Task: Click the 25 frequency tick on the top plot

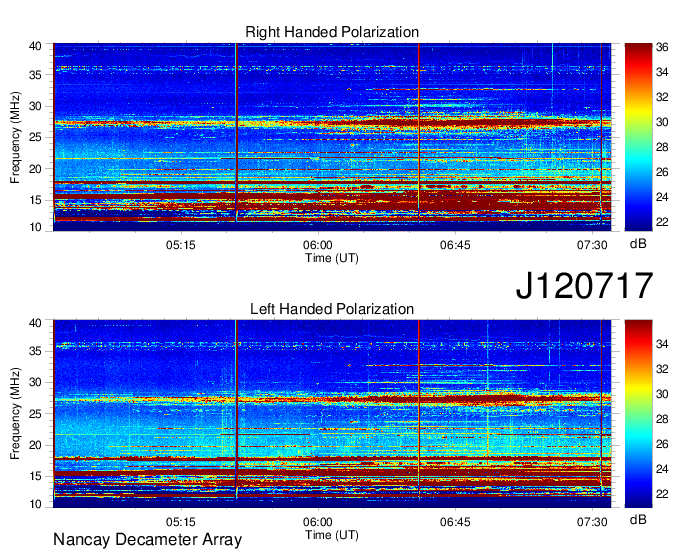Action: [35, 138]
